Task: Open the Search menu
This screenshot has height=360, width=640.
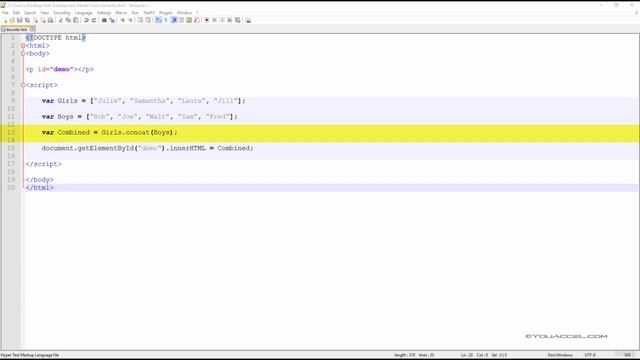Action: [x=30, y=13]
